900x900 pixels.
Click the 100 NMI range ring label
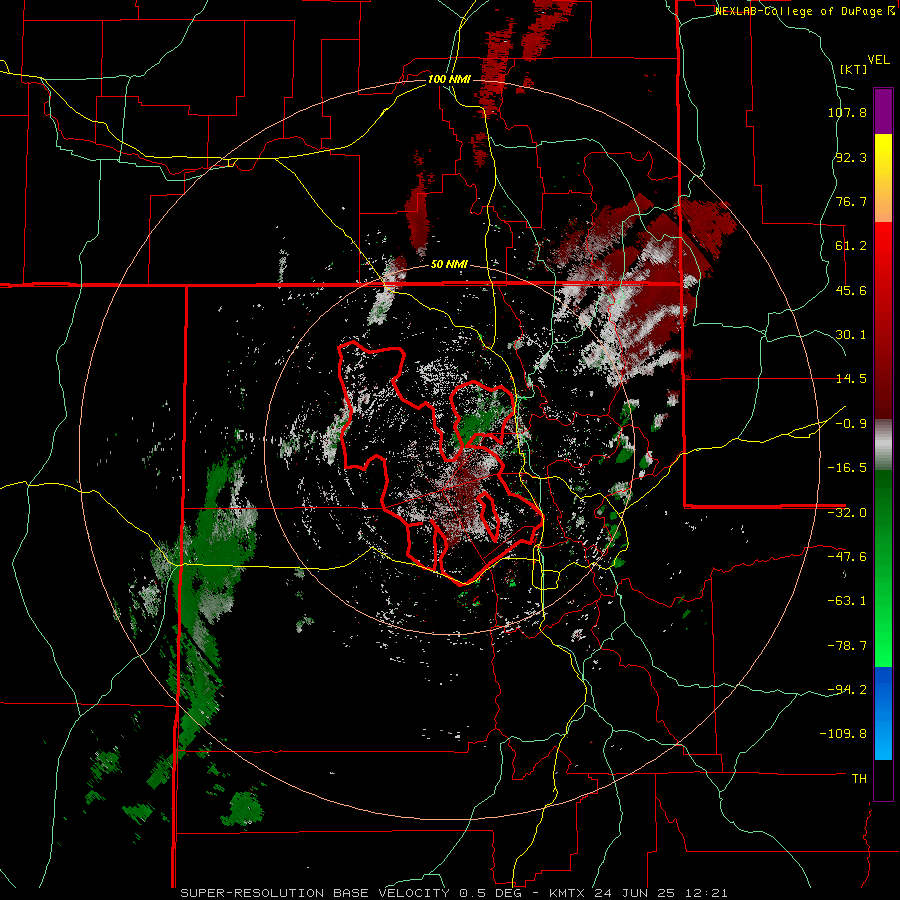point(449,79)
